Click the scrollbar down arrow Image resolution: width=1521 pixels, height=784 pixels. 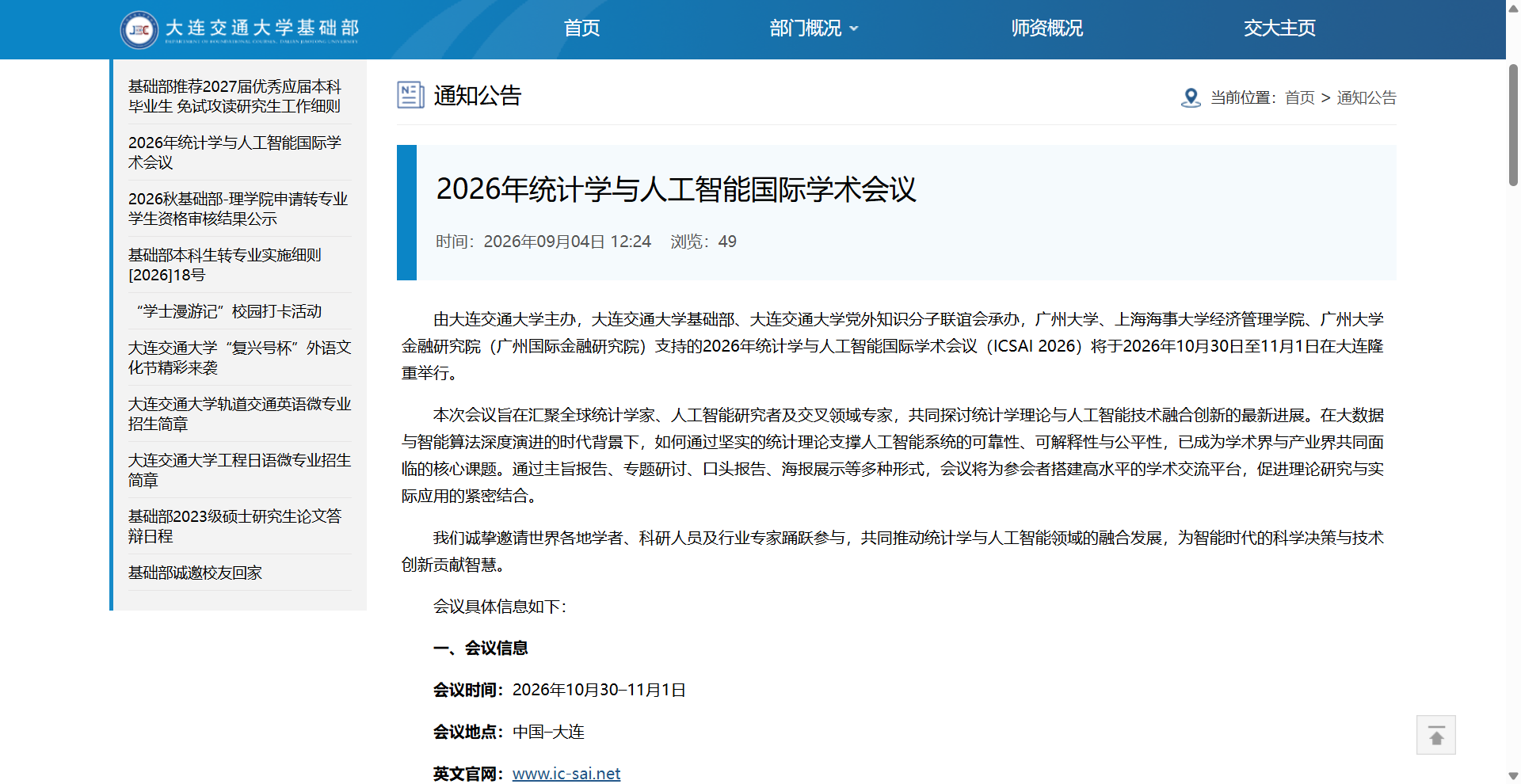click(1513, 776)
